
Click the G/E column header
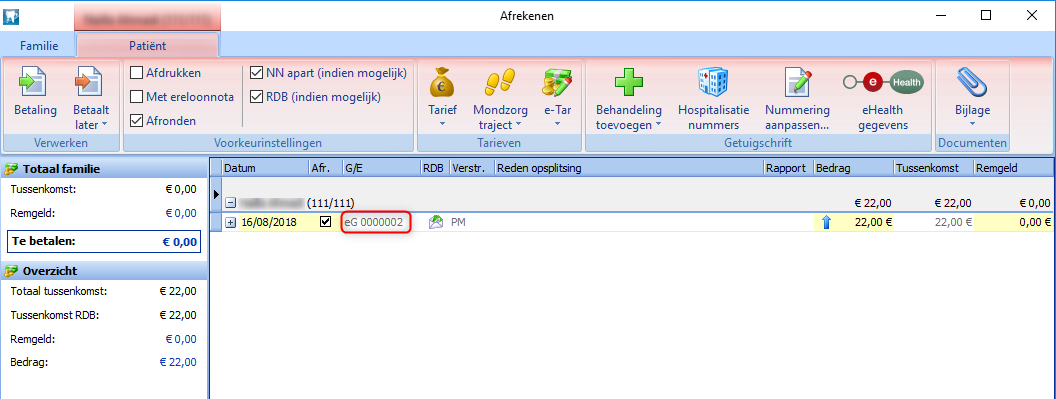(381, 168)
